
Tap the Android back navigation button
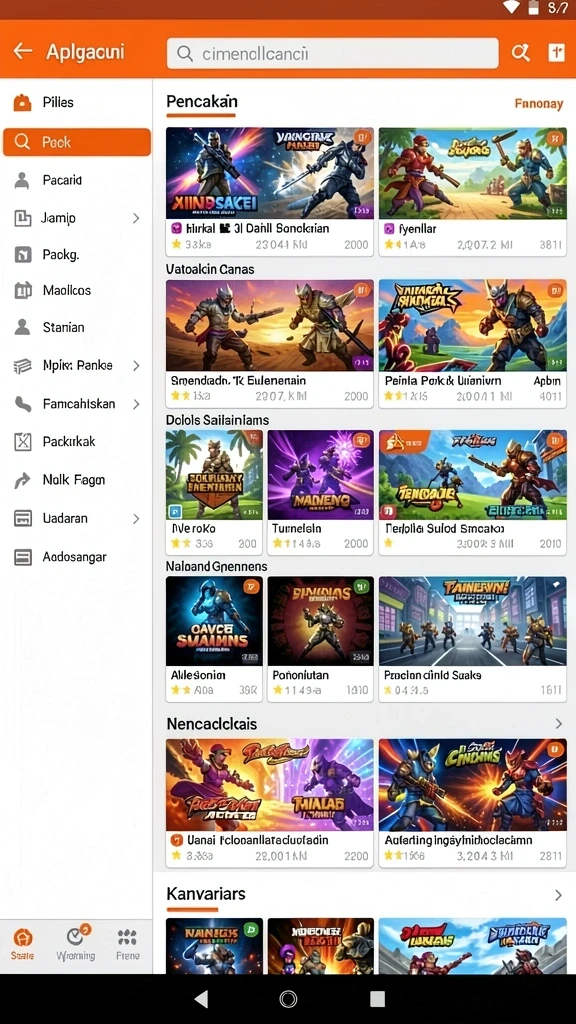point(202,999)
